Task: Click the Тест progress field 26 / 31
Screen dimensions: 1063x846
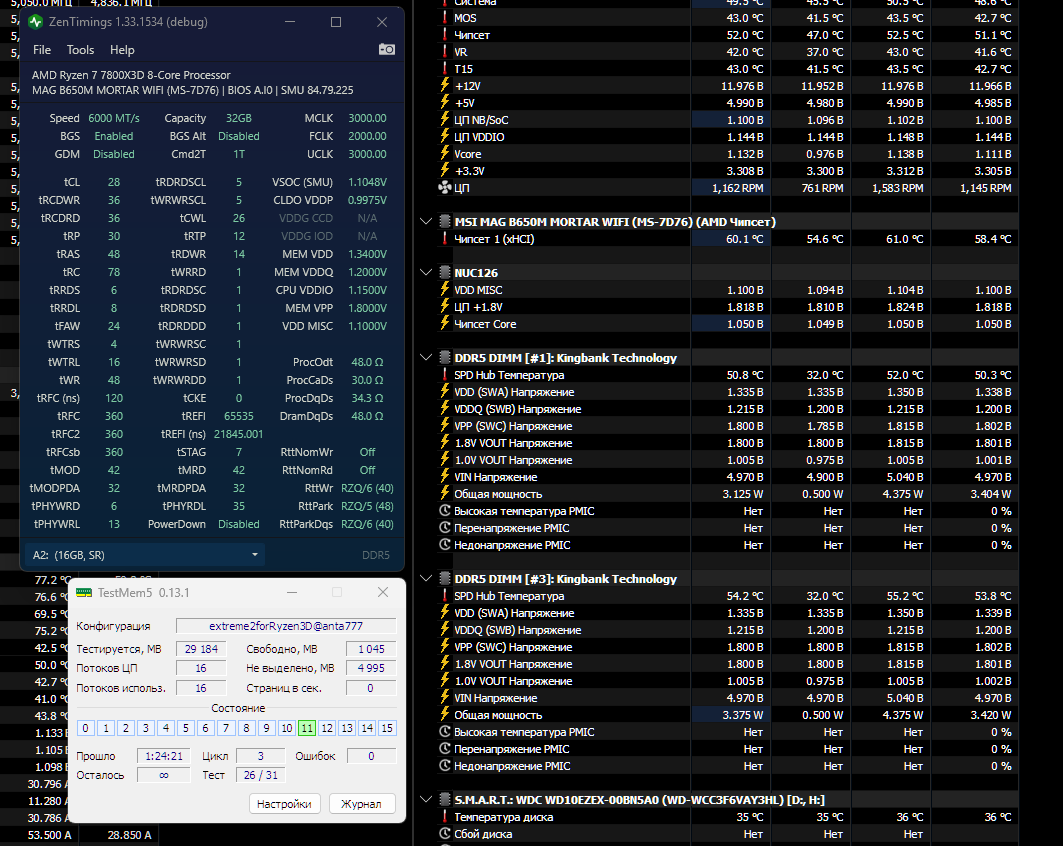Action: click(260, 775)
